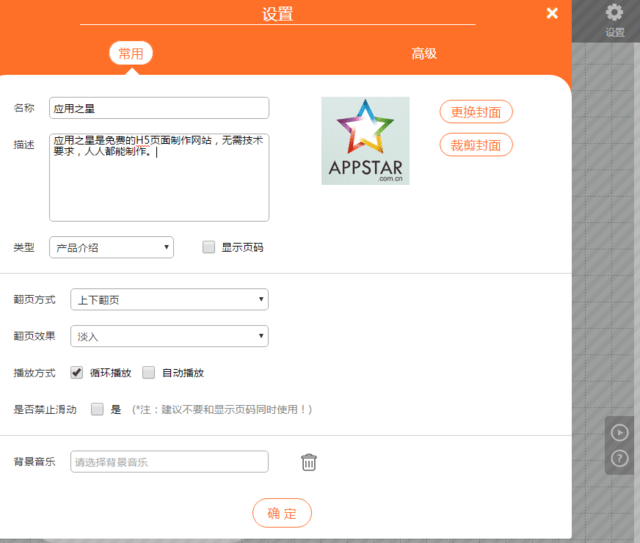Uncheck the 循环播放 checkbox

point(76,372)
